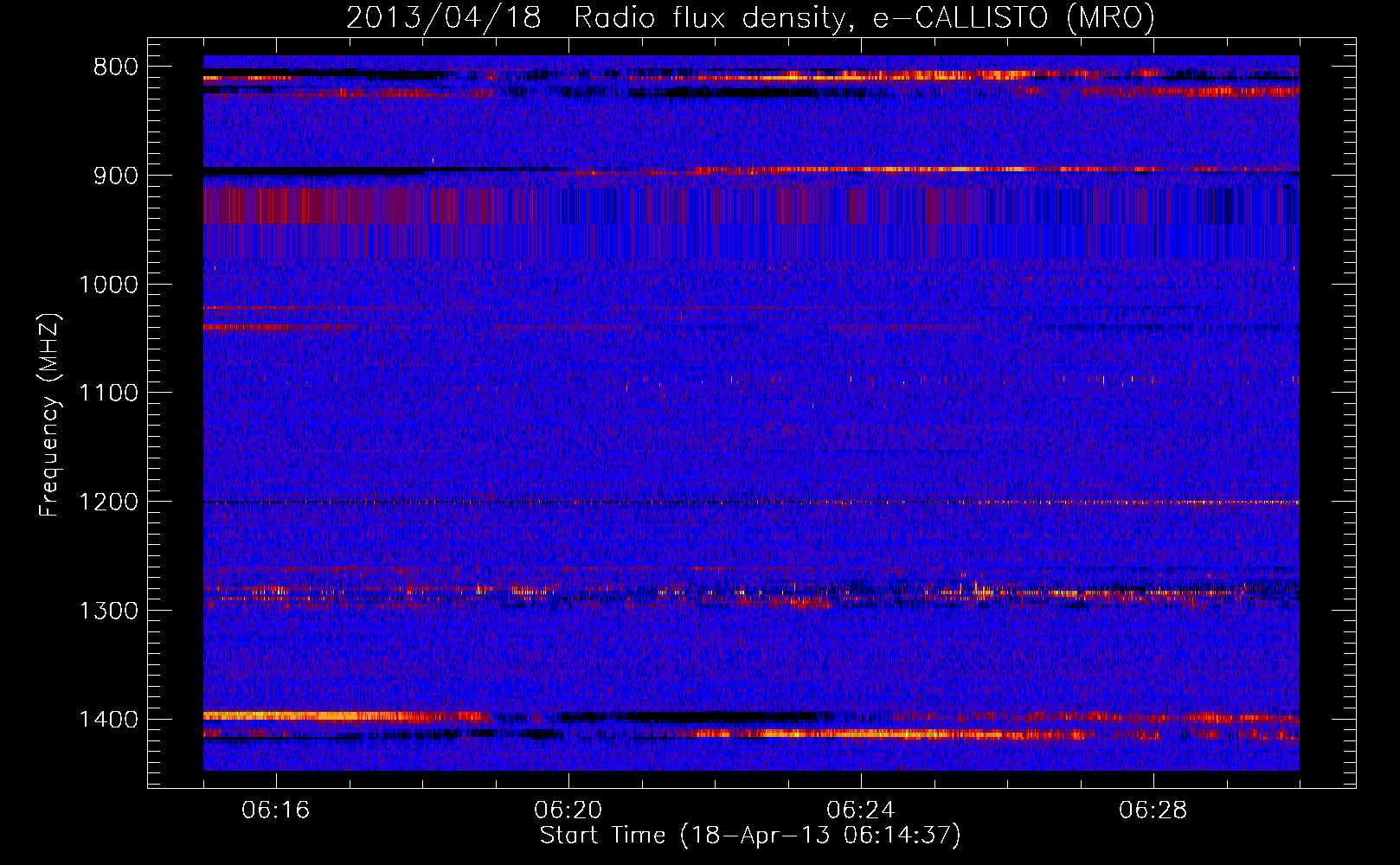Select the 1200 frequency axis label
The height and width of the screenshot is (865, 1400).
pos(108,503)
